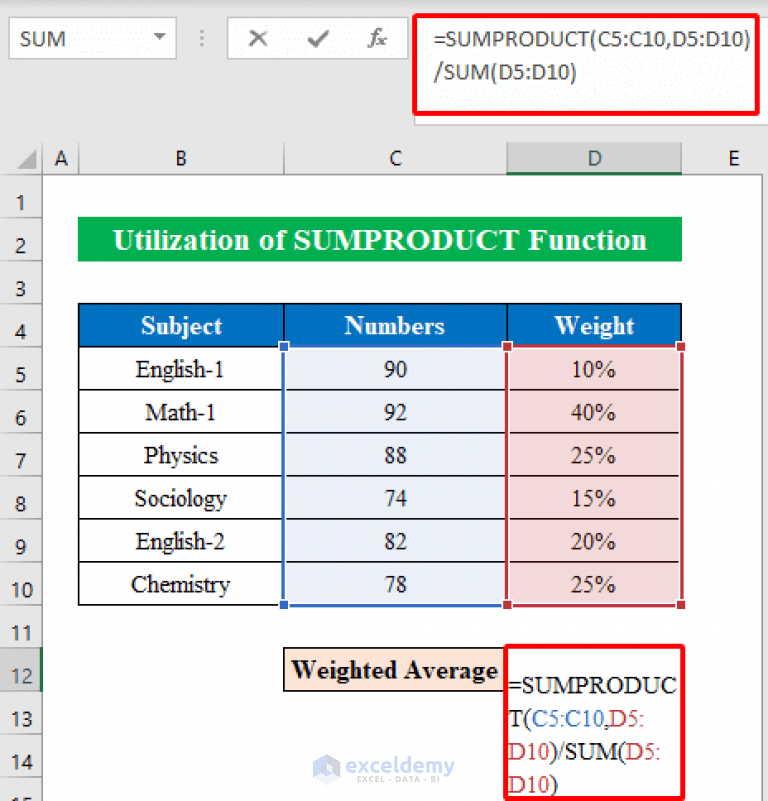The image size is (768, 801).
Task: Cancel the formula entry with X icon
Action: (258, 38)
